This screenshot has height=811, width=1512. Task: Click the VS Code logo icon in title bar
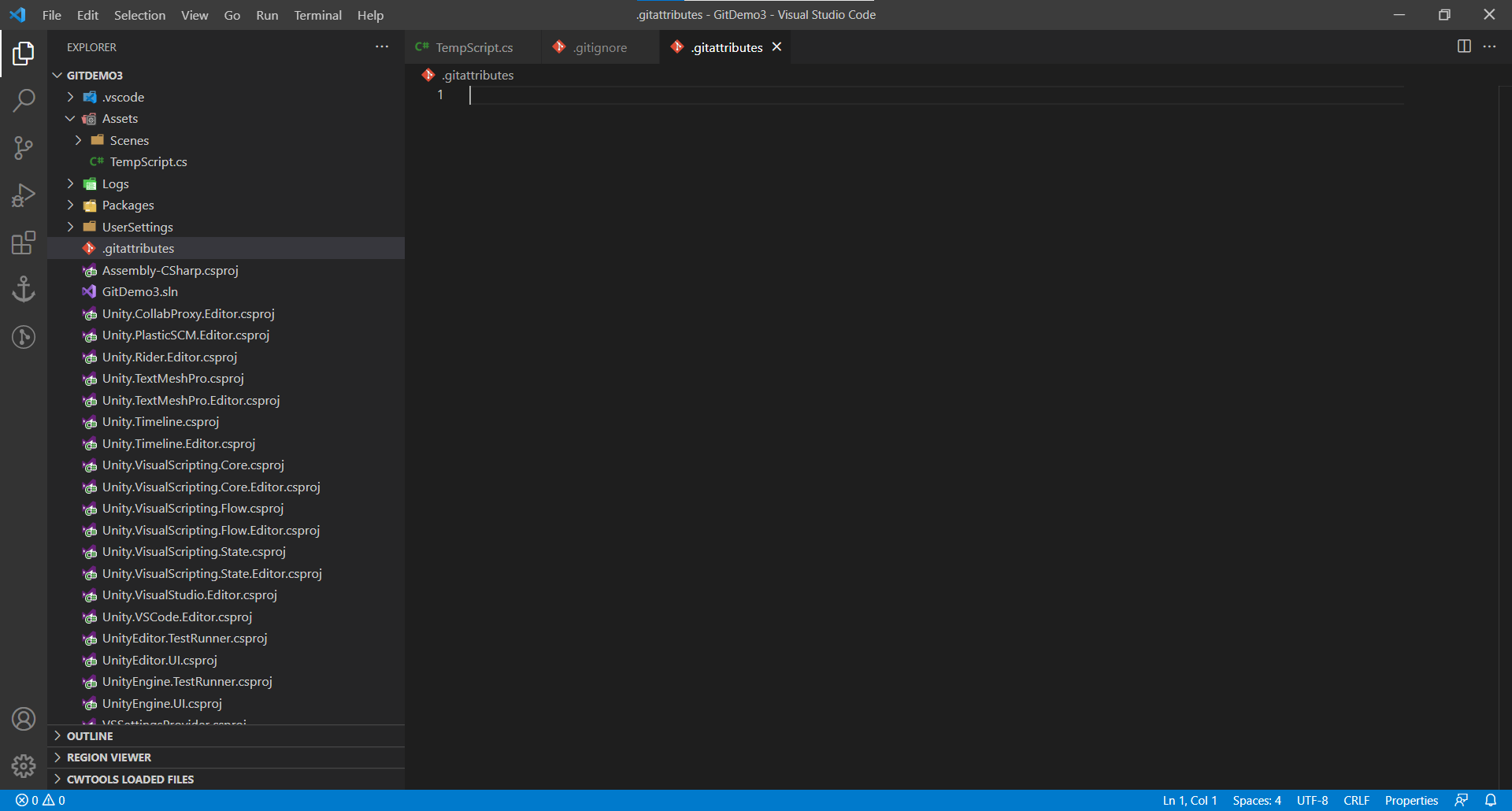click(17, 15)
